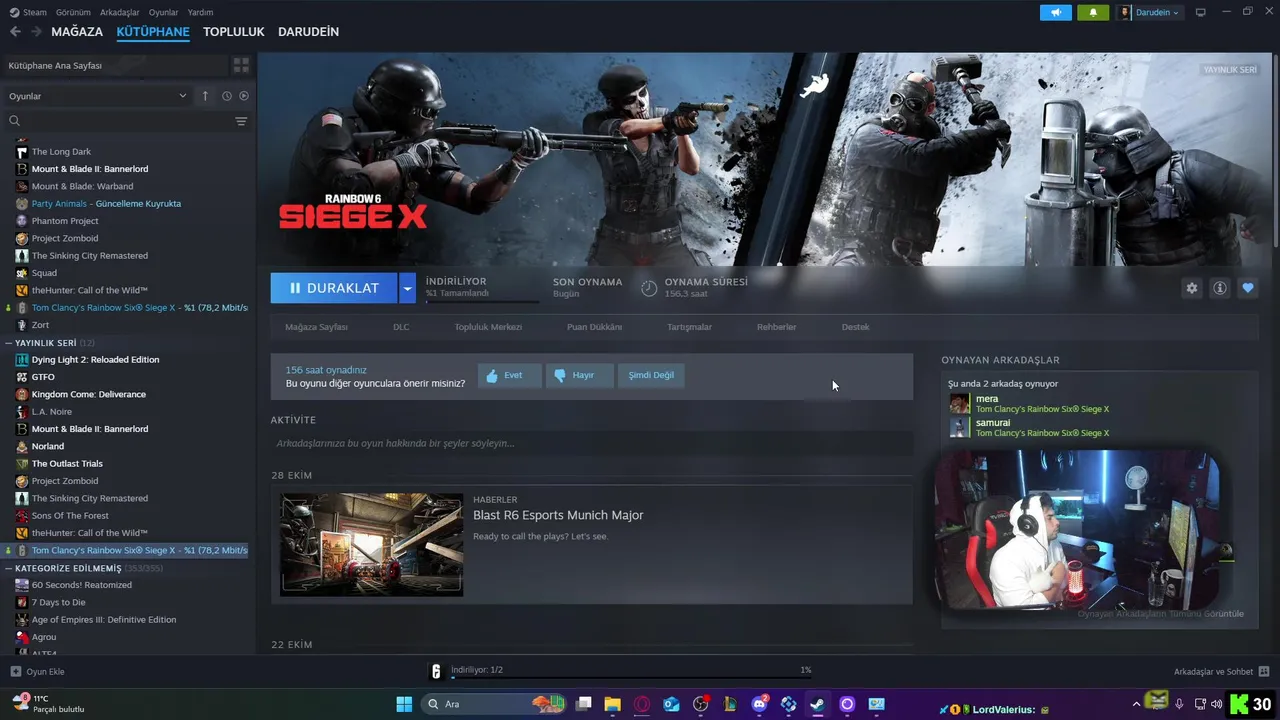Click the taskbar volume speaker icon

point(1216,704)
